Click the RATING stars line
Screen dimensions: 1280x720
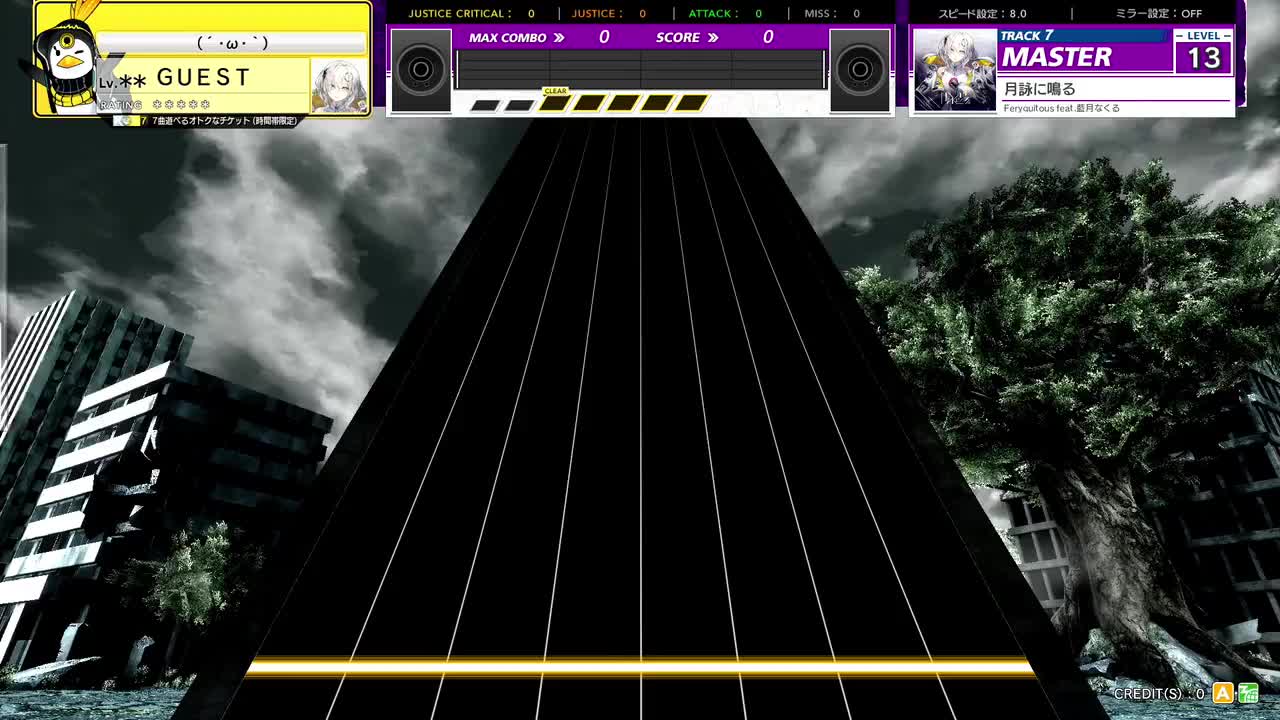click(155, 104)
